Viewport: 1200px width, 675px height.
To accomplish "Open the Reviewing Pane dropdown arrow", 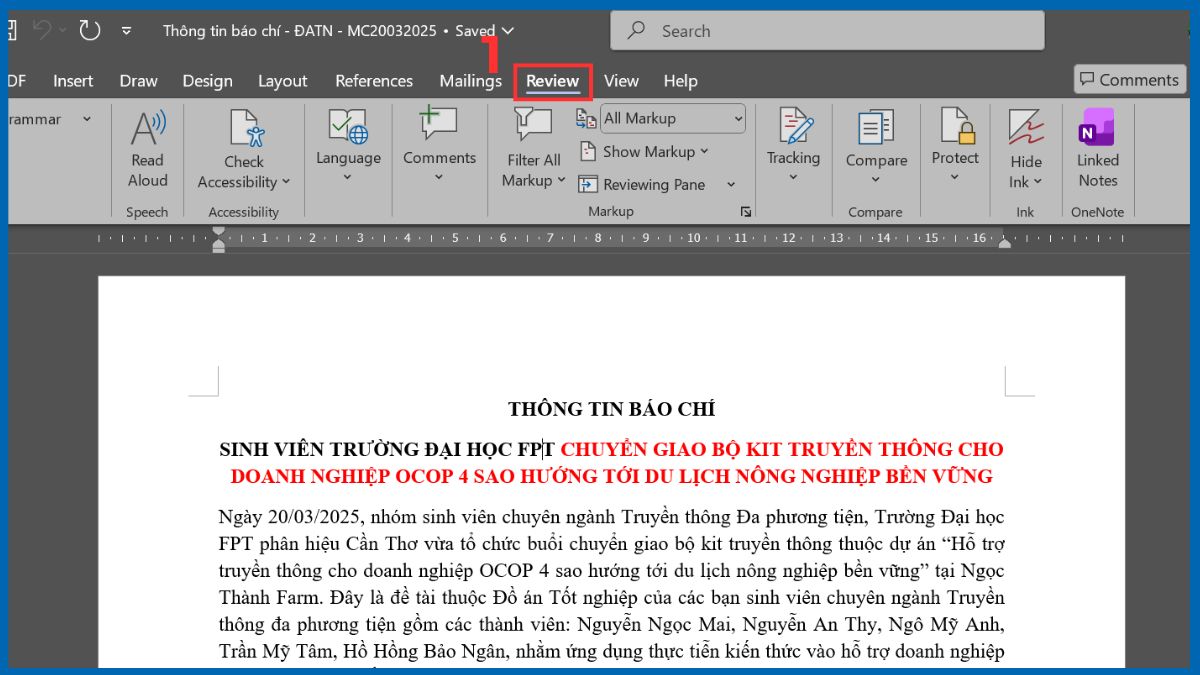I will tap(729, 185).
